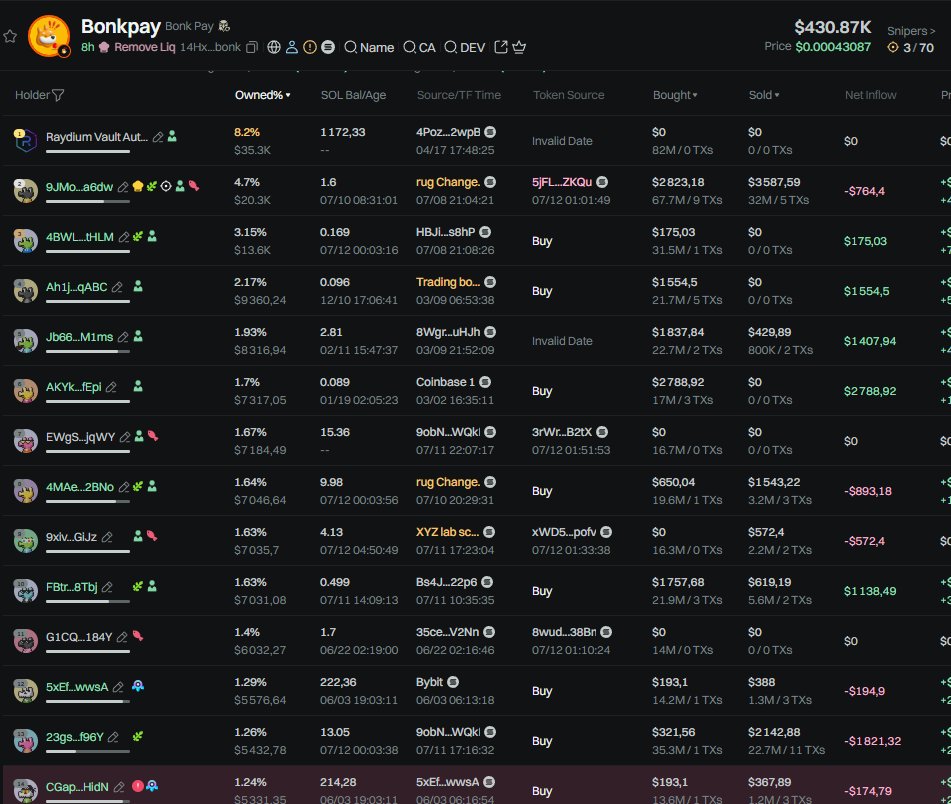Search the token by DEV
Image resolution: width=951 pixels, height=804 pixels.
click(x=465, y=47)
